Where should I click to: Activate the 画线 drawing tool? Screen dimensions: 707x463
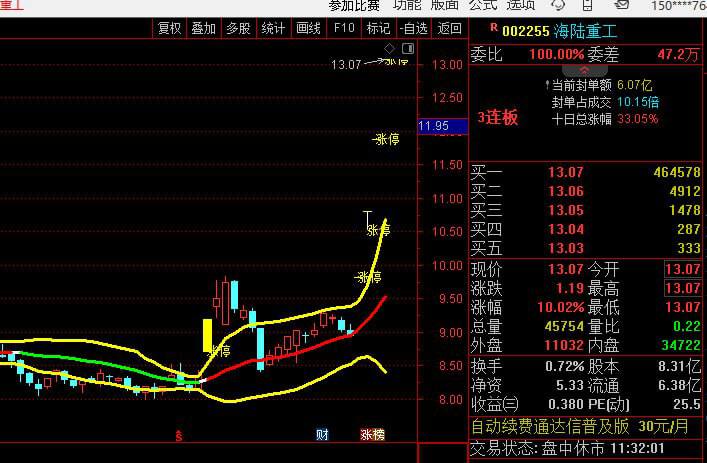[x=309, y=28]
